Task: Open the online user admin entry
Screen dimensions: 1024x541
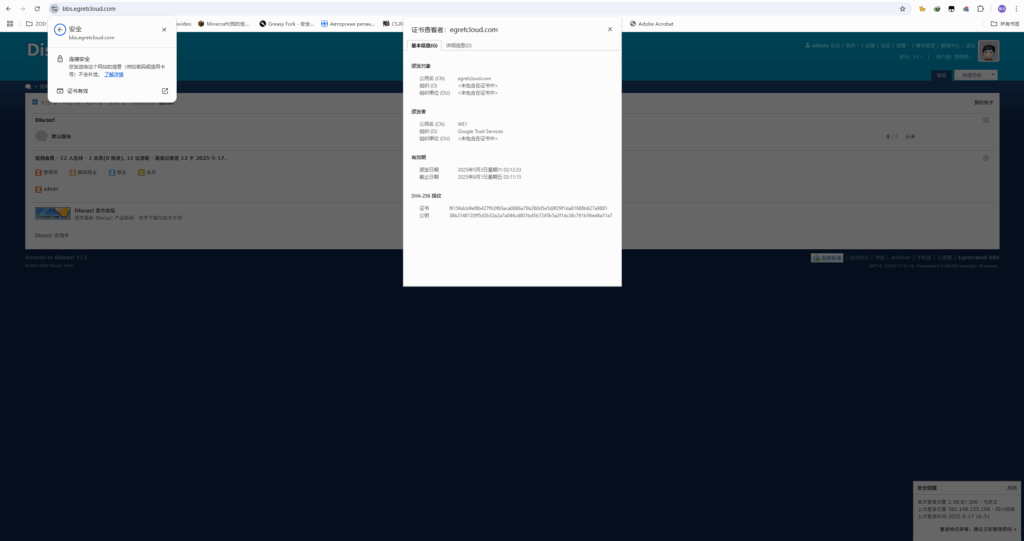Action: pos(50,189)
